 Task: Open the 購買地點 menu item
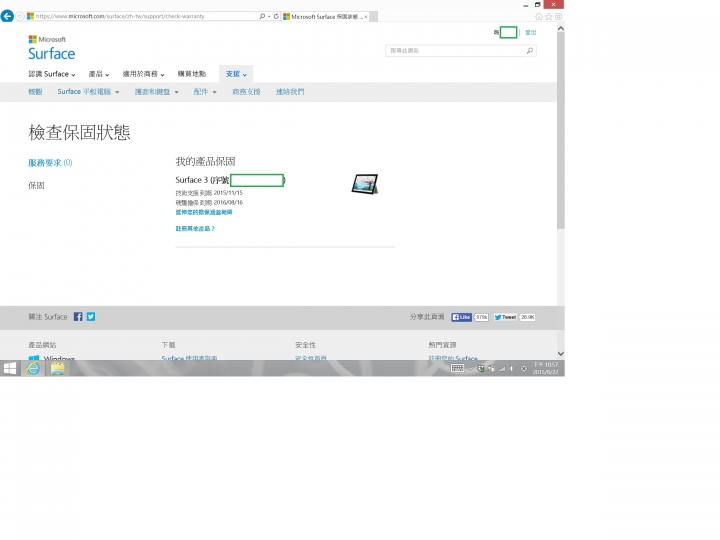click(x=191, y=74)
